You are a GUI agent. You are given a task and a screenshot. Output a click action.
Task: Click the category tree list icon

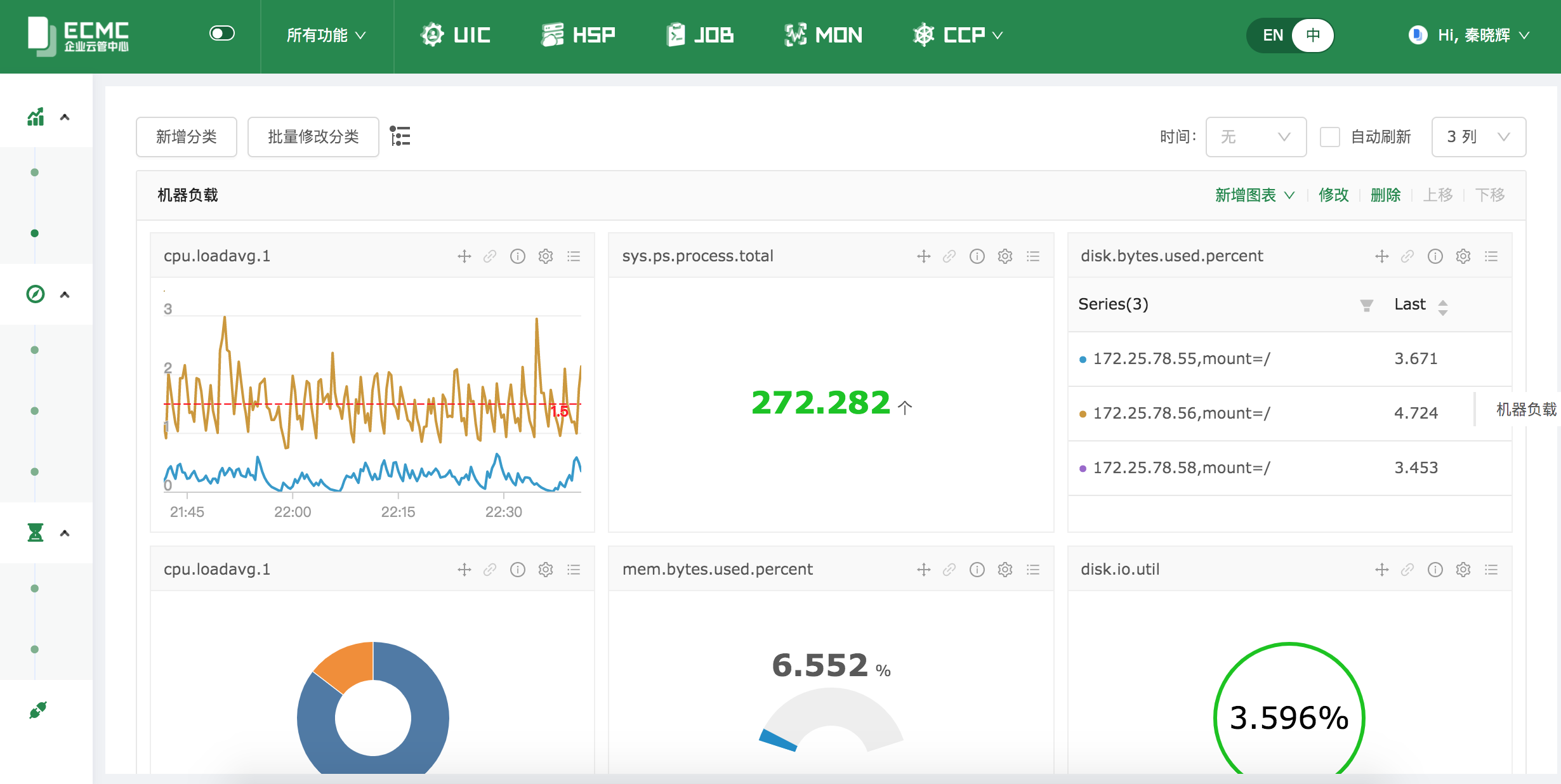pos(400,136)
